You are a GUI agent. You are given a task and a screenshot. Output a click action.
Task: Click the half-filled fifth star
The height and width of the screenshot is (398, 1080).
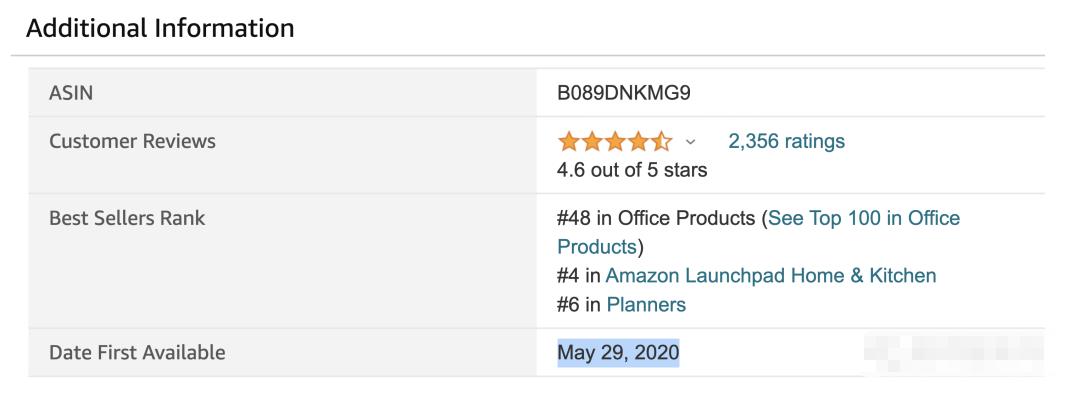coord(661,141)
